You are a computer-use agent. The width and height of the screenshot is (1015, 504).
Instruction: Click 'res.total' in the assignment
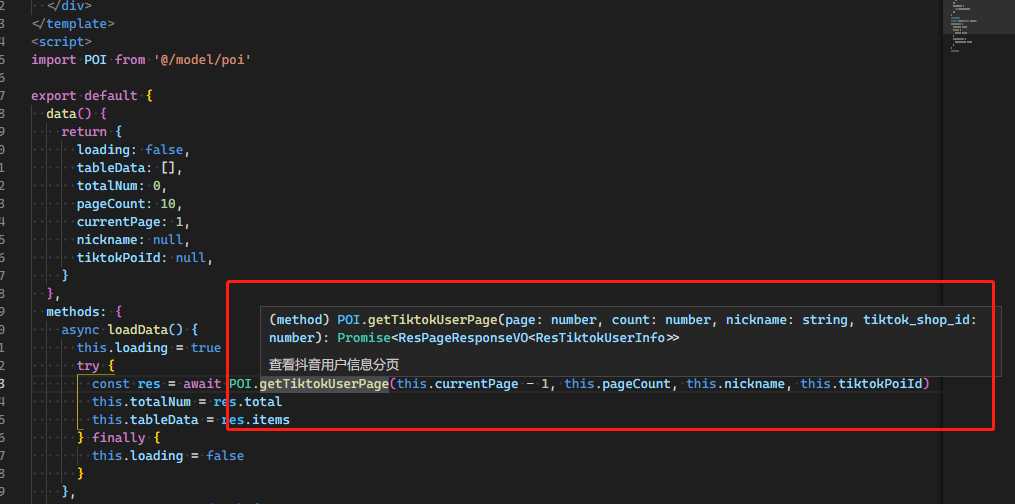tap(248, 402)
